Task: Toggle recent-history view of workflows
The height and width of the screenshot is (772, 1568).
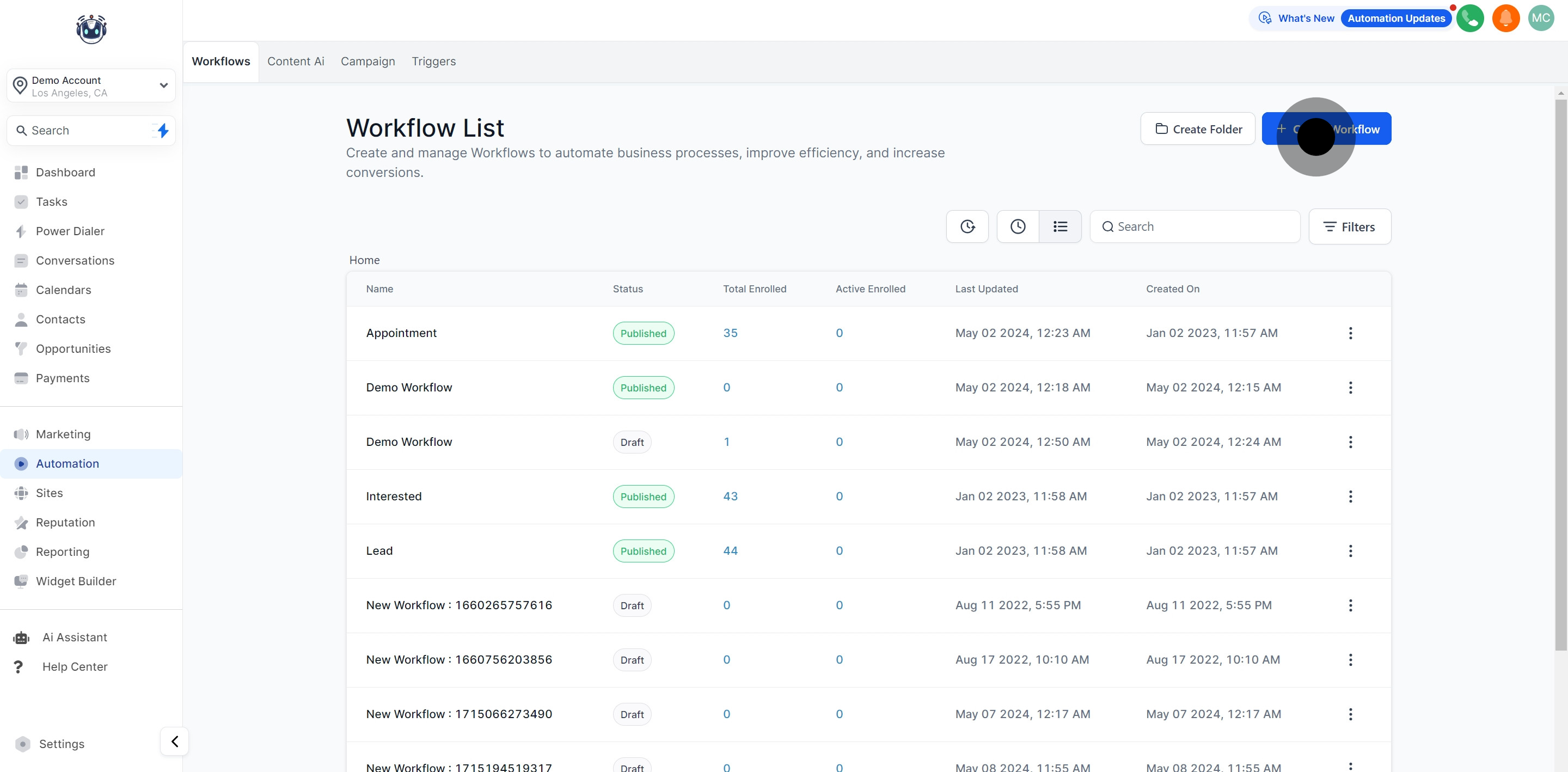Action: tap(1017, 226)
